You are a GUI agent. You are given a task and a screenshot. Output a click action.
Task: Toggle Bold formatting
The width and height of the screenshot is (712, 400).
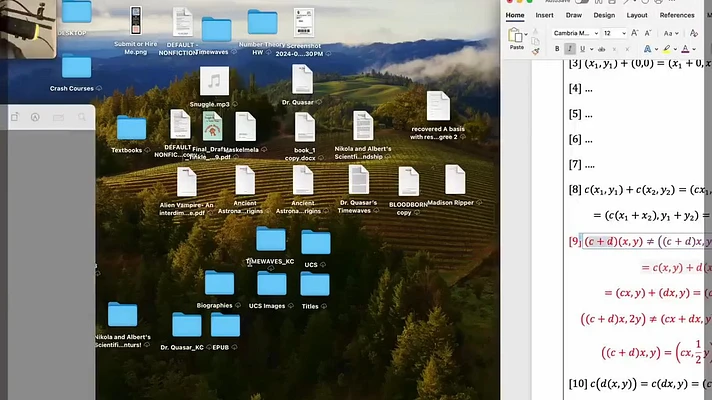click(x=557, y=49)
